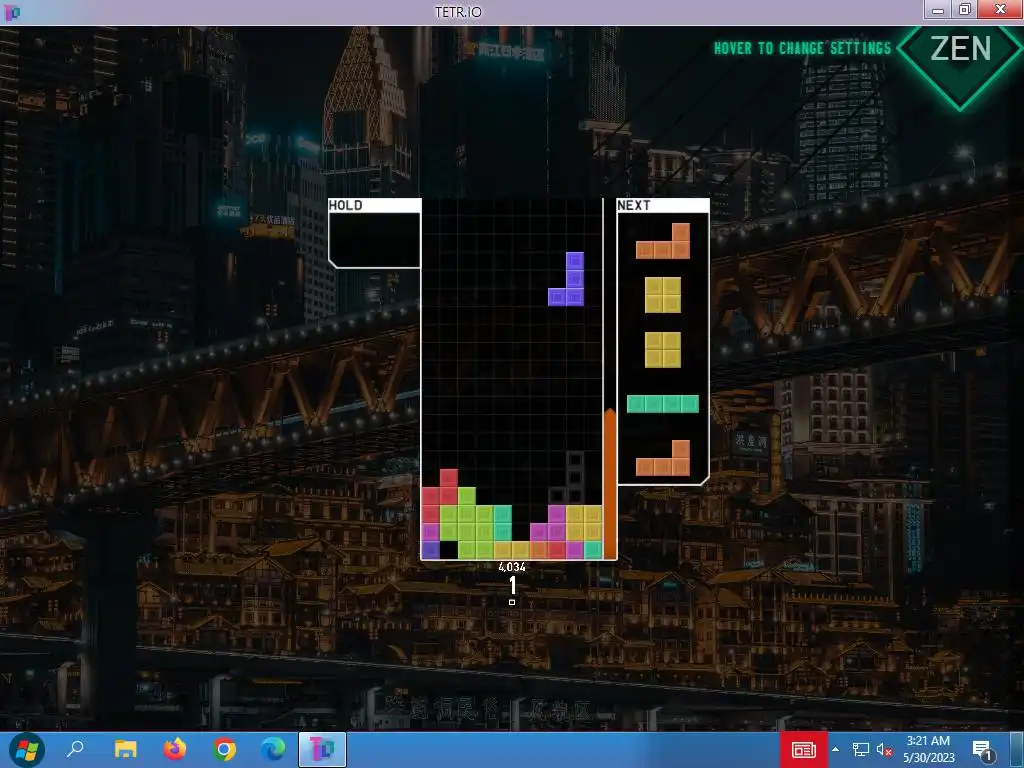This screenshot has width=1024, height=768.
Task: Click the level number 1 below the board
Action: click(512, 584)
